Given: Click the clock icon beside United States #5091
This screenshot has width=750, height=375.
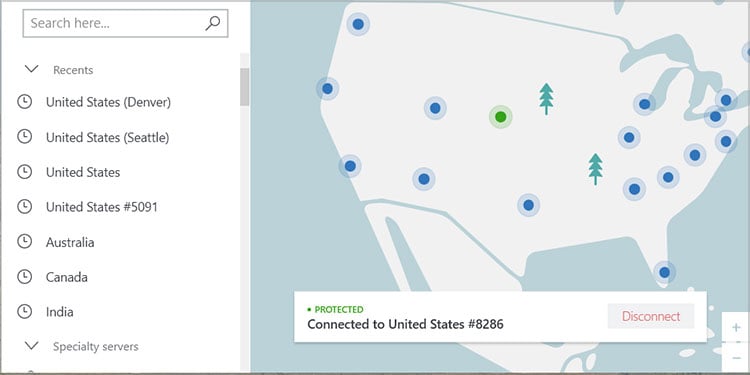Looking at the screenshot, I should point(24,207).
